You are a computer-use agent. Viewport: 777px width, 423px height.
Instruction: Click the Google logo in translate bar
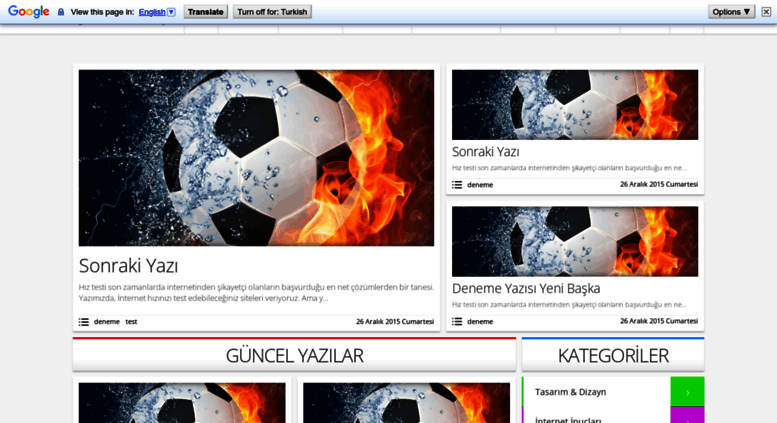(x=28, y=11)
